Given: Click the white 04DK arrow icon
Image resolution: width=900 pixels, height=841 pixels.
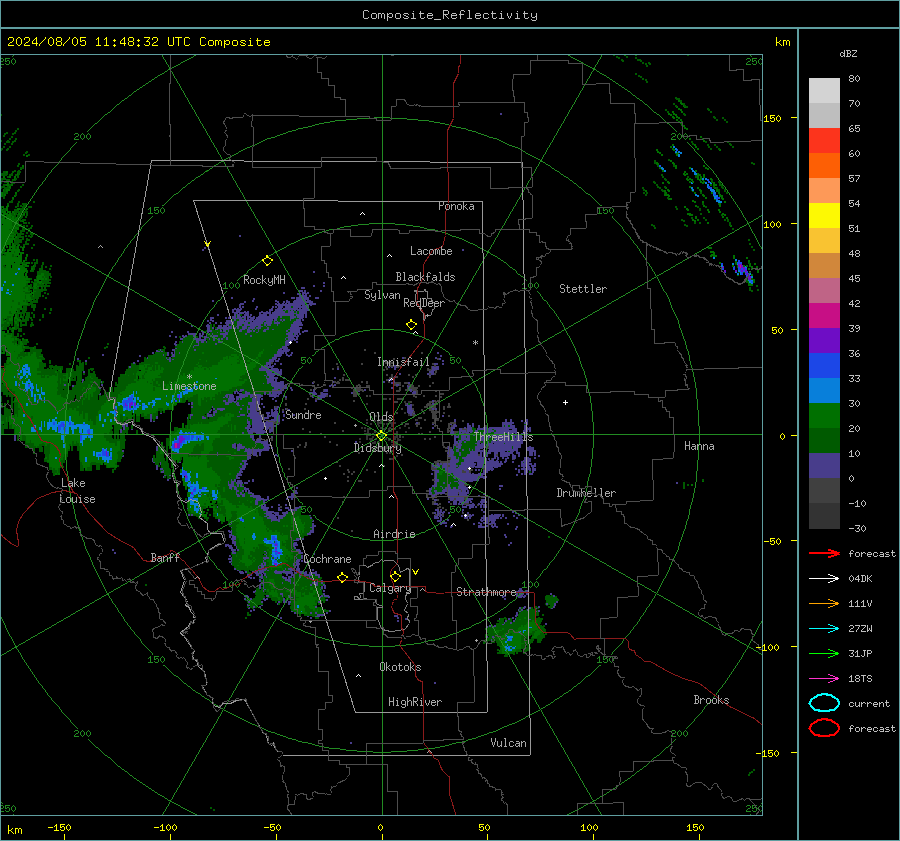Looking at the screenshot, I should point(824,578).
